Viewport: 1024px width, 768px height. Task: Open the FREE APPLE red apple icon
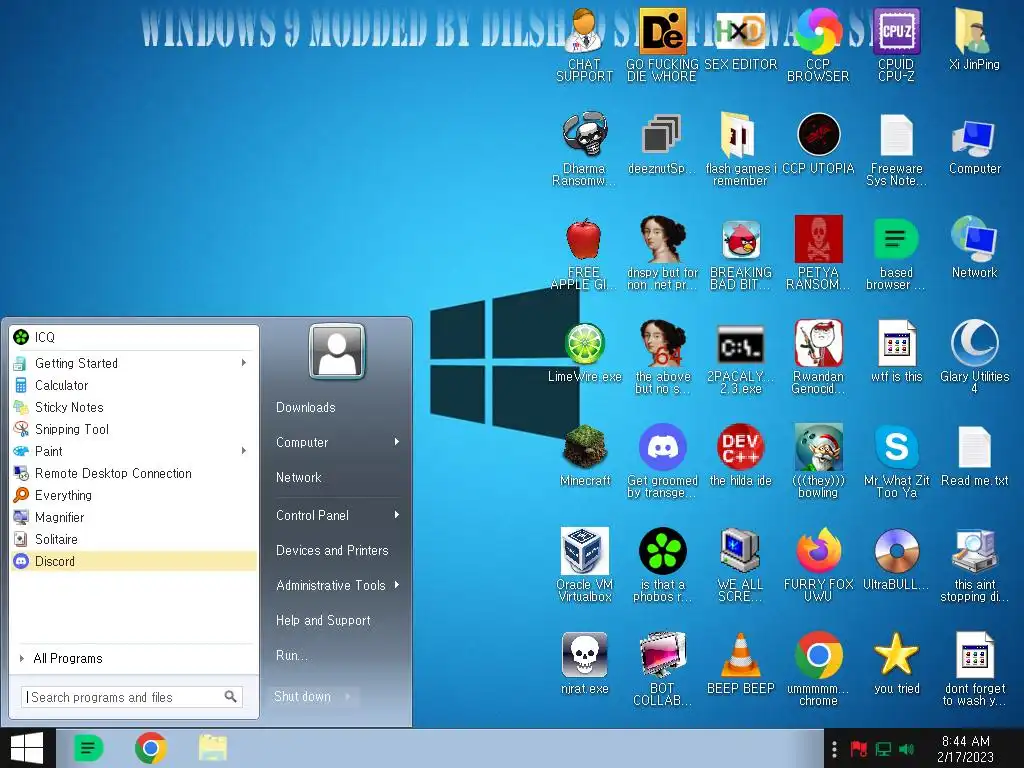tap(584, 253)
